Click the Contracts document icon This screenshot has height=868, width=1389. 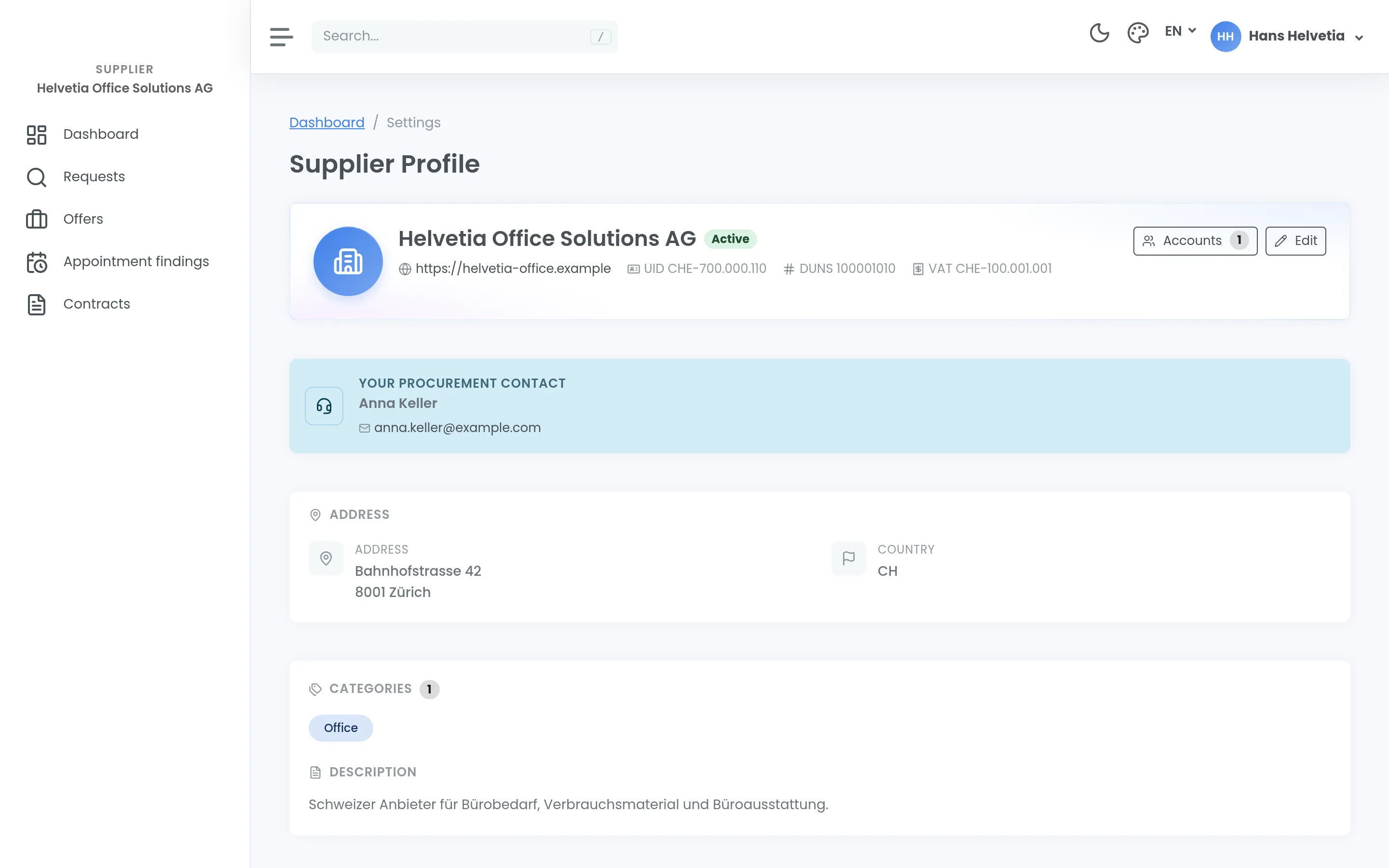coord(37,304)
